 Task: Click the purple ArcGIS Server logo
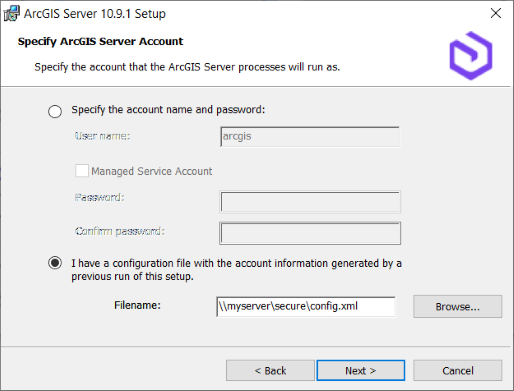471,56
